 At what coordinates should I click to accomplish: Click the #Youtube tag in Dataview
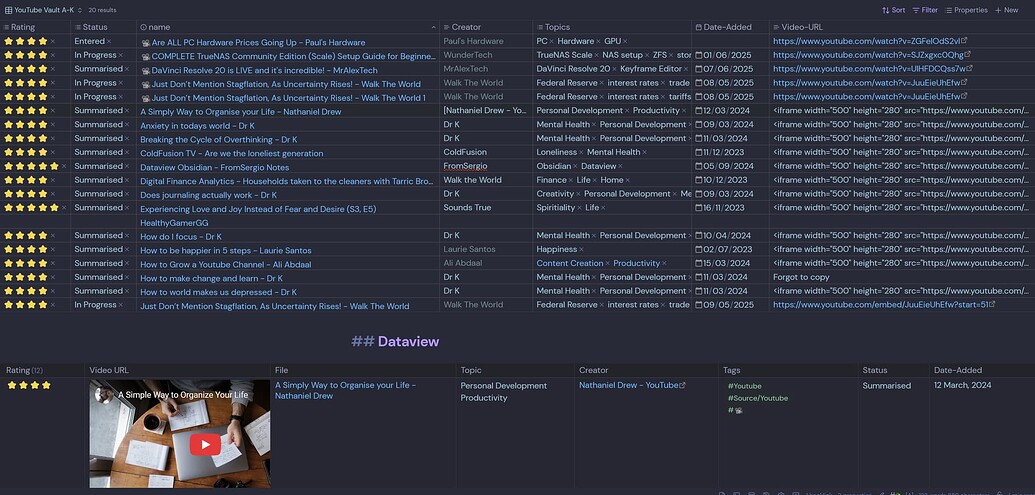point(745,386)
